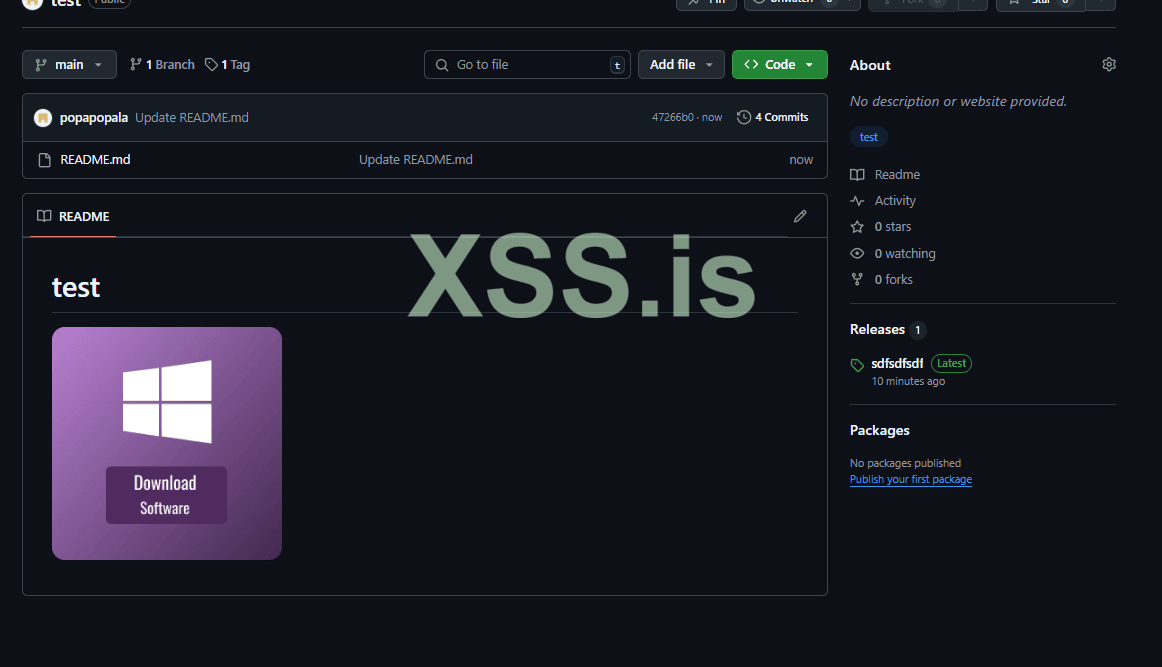This screenshot has height=667, width=1162.
Task: Open the Activity sidebar link
Action: click(894, 201)
